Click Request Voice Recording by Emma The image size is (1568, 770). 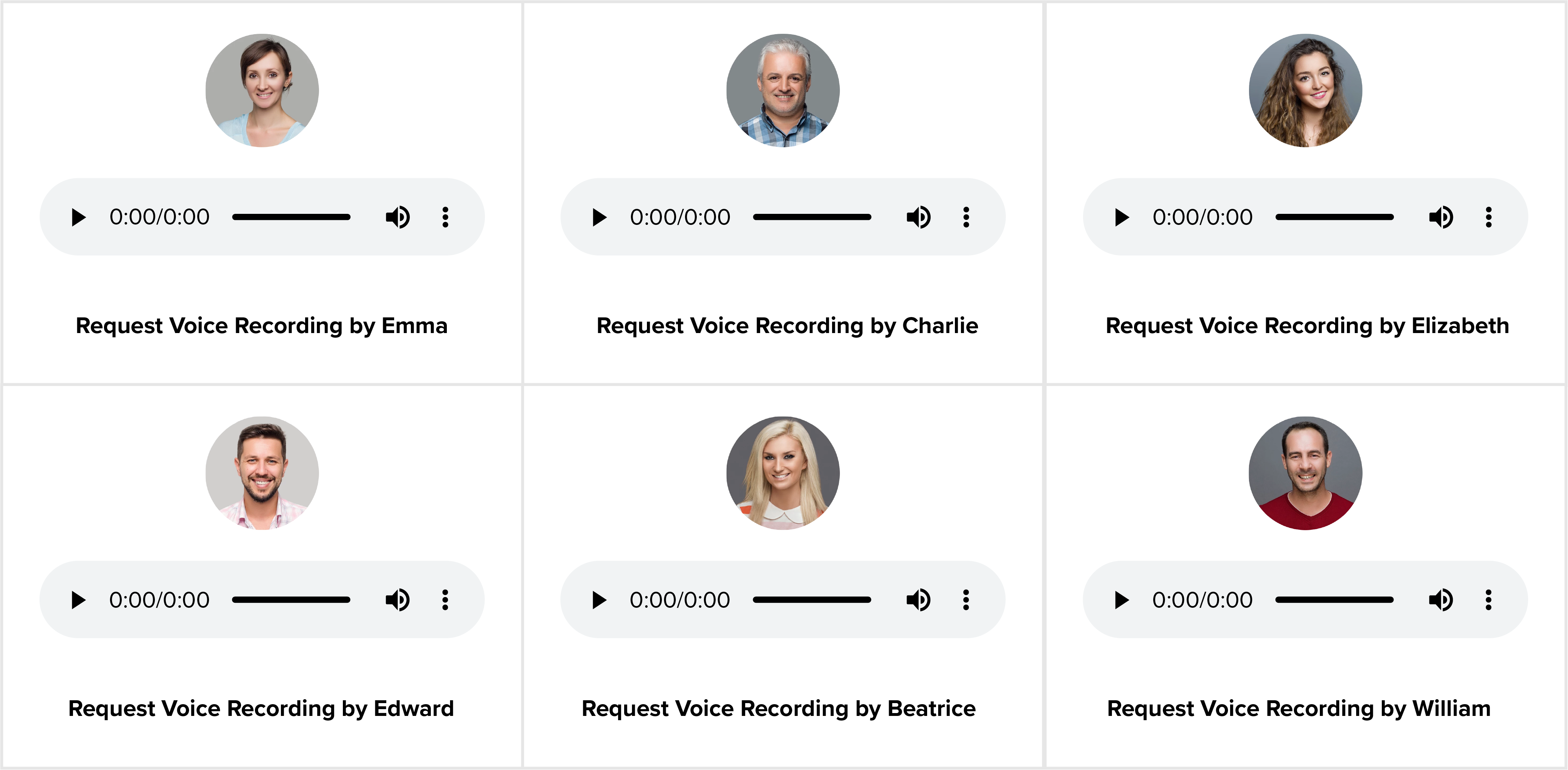(262, 326)
